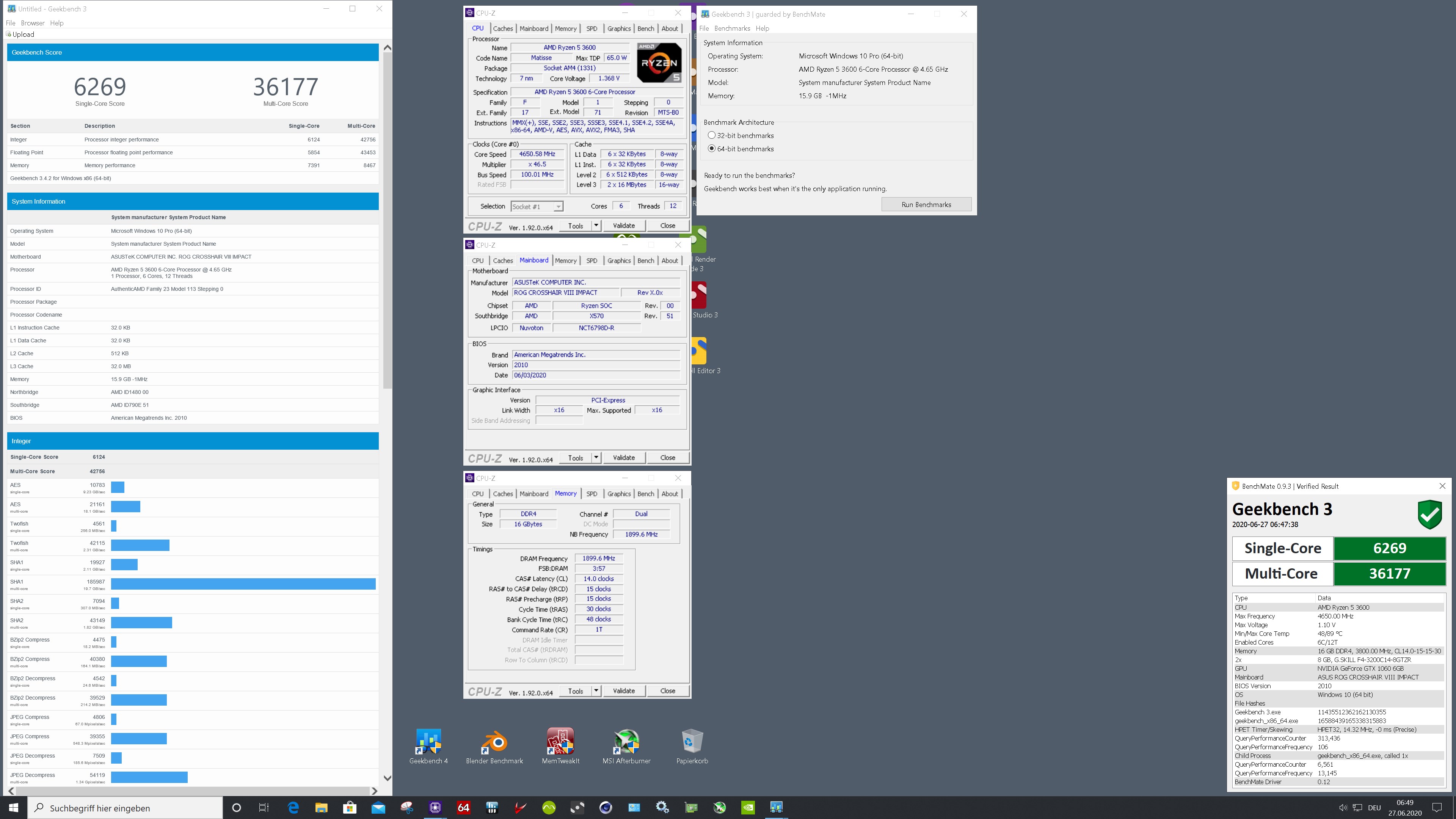Open File Explorer from the taskbar

tap(321, 808)
